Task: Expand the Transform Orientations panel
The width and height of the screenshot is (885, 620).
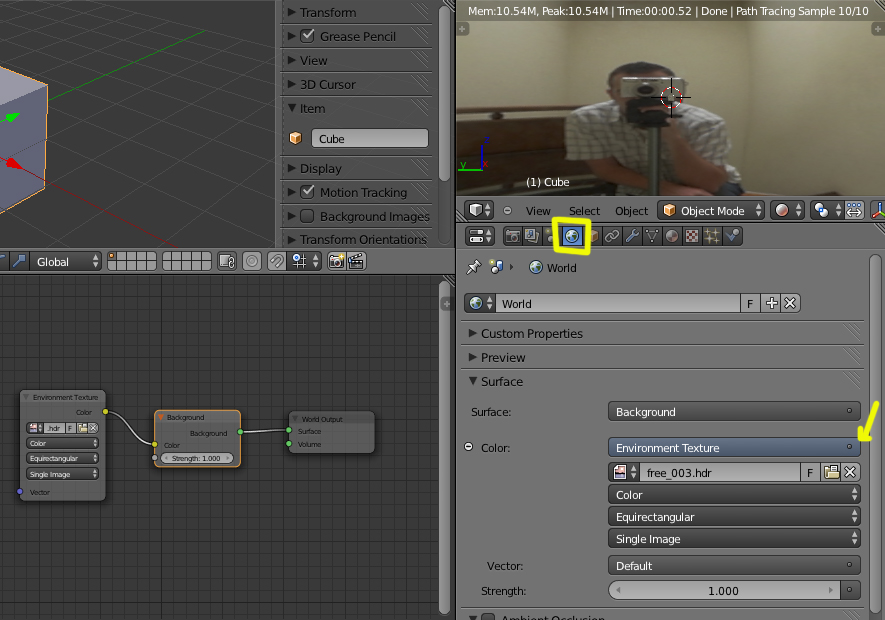Action: (356, 239)
